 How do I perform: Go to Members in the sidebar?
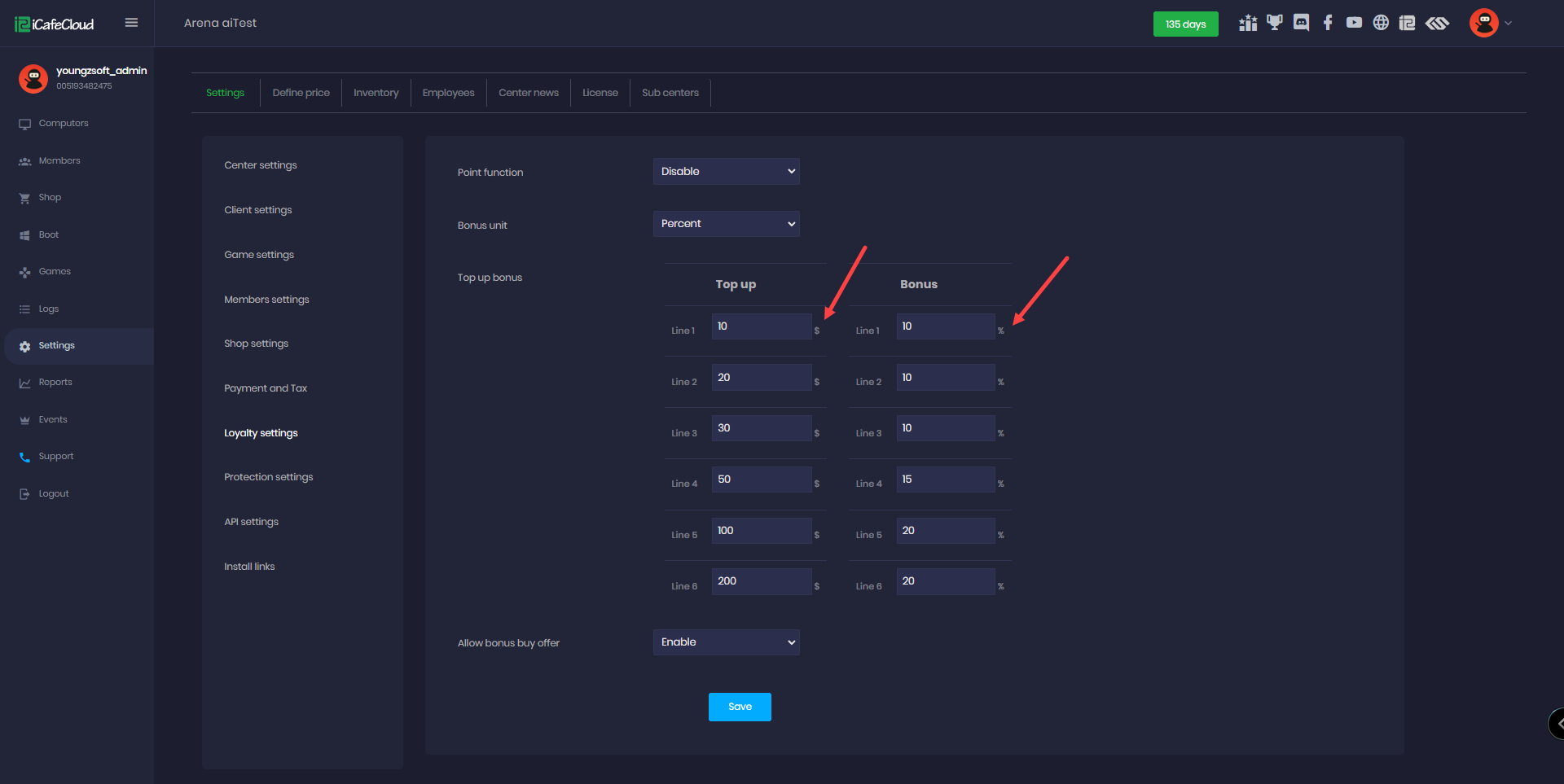[59, 161]
